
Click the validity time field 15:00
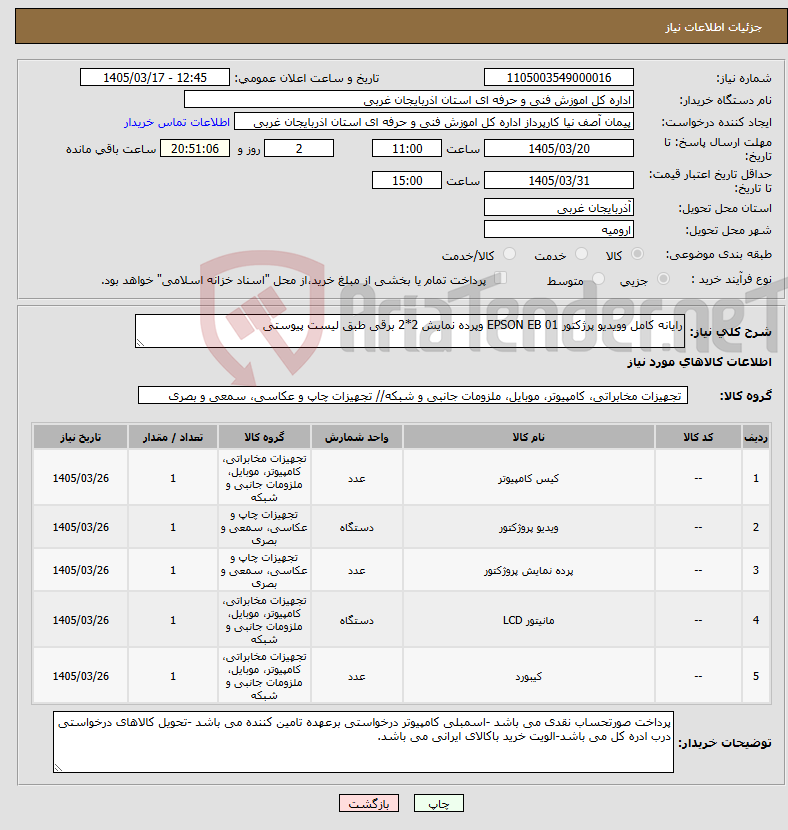click(x=406, y=181)
